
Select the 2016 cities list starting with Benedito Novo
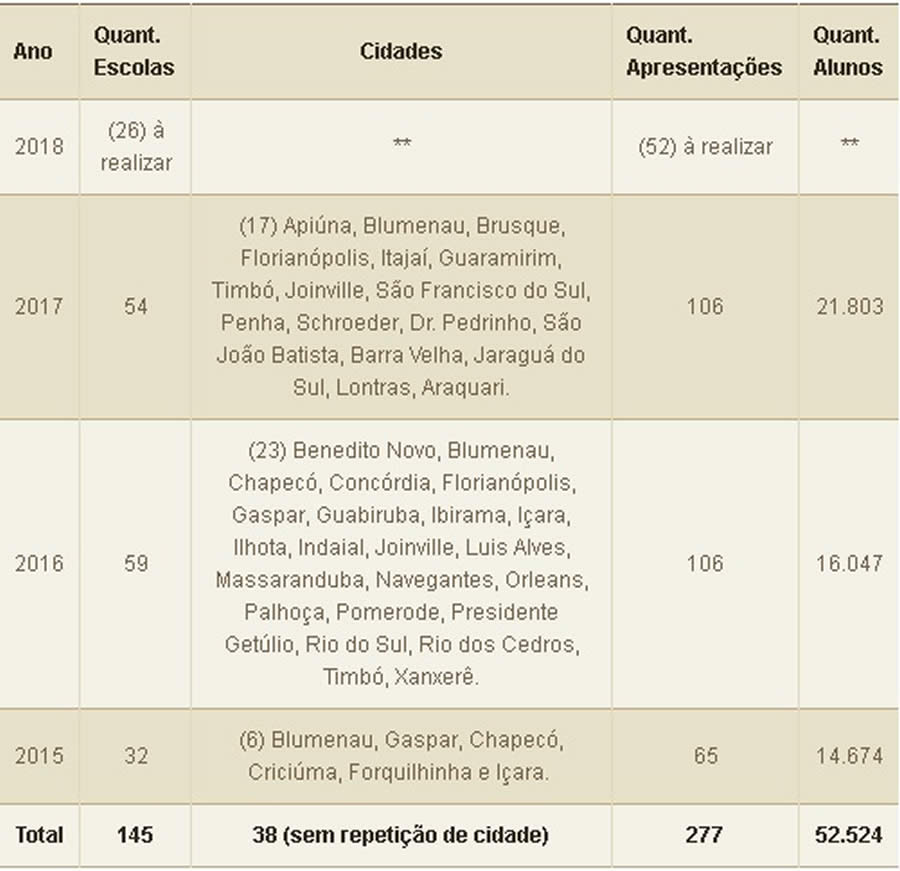pyautogui.click(x=401, y=563)
